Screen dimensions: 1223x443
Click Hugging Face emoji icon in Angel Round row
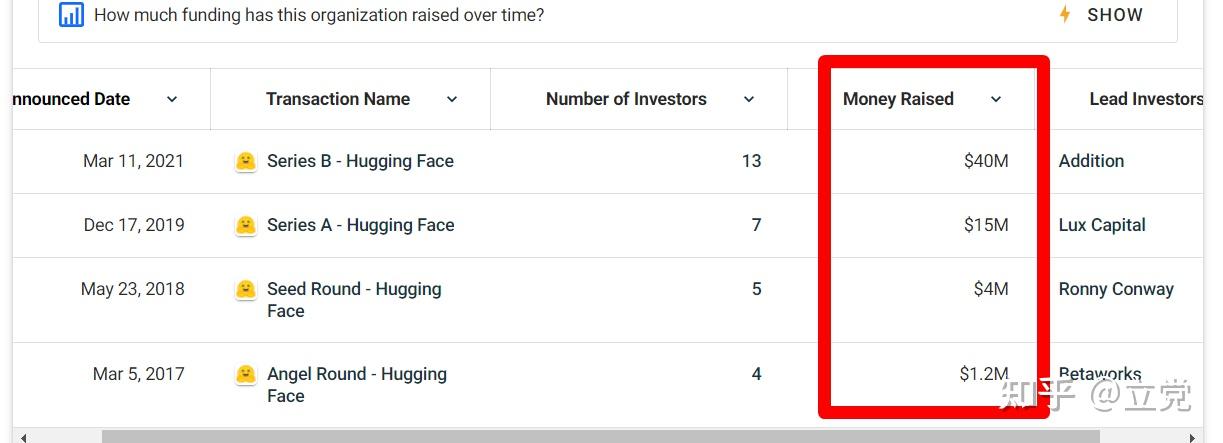245,375
